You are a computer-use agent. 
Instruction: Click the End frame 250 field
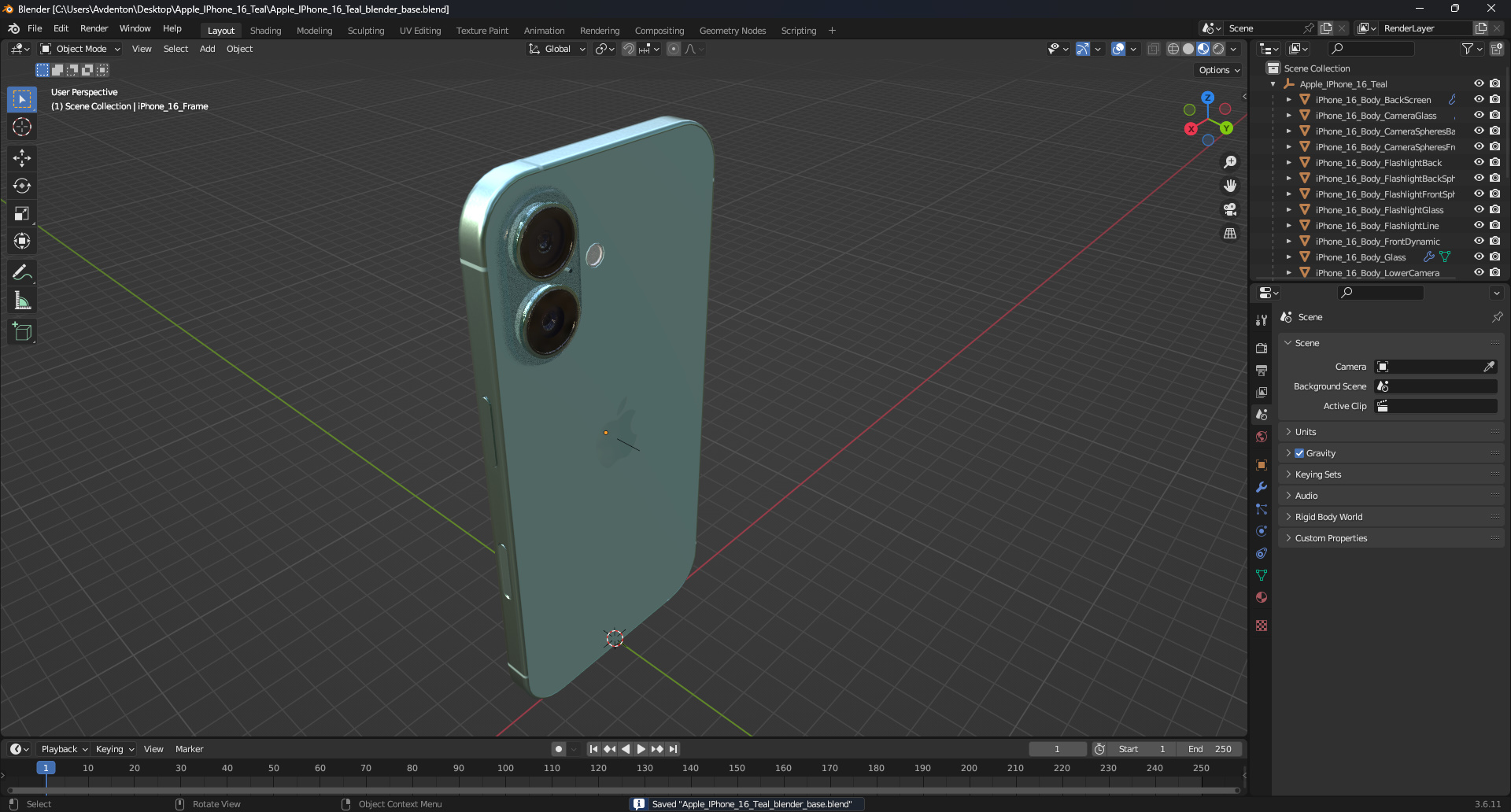tap(1210, 749)
